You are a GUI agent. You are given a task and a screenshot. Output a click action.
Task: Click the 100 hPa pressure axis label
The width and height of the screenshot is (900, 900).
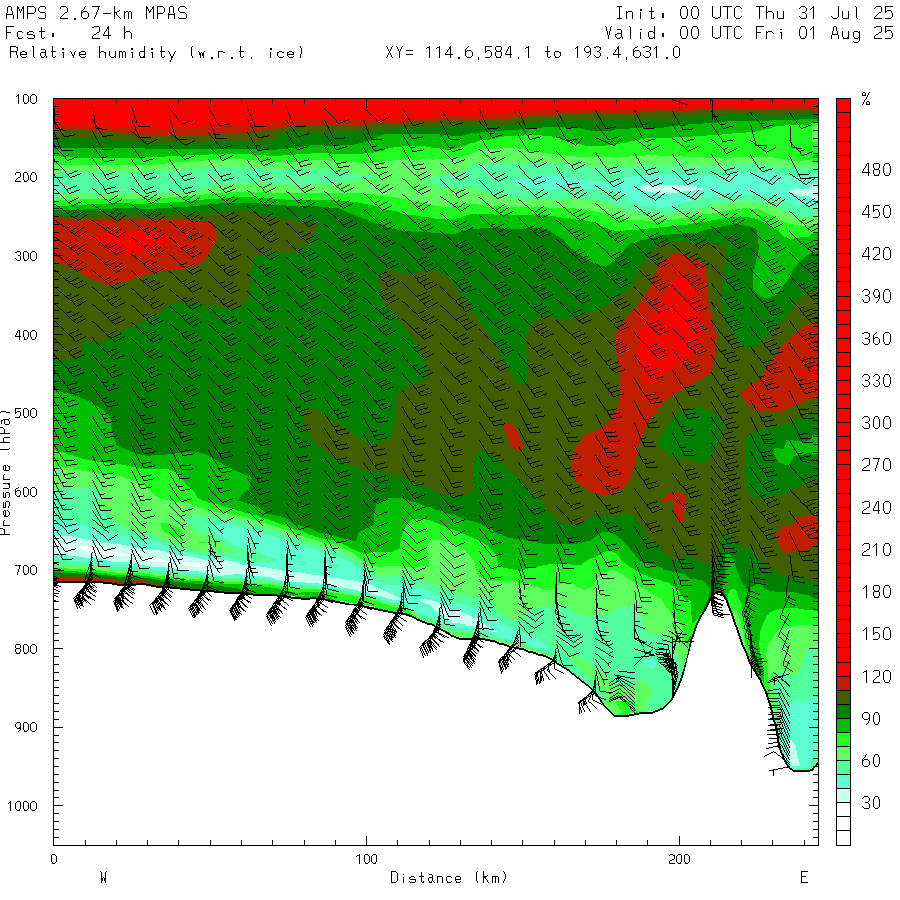pos(26,99)
